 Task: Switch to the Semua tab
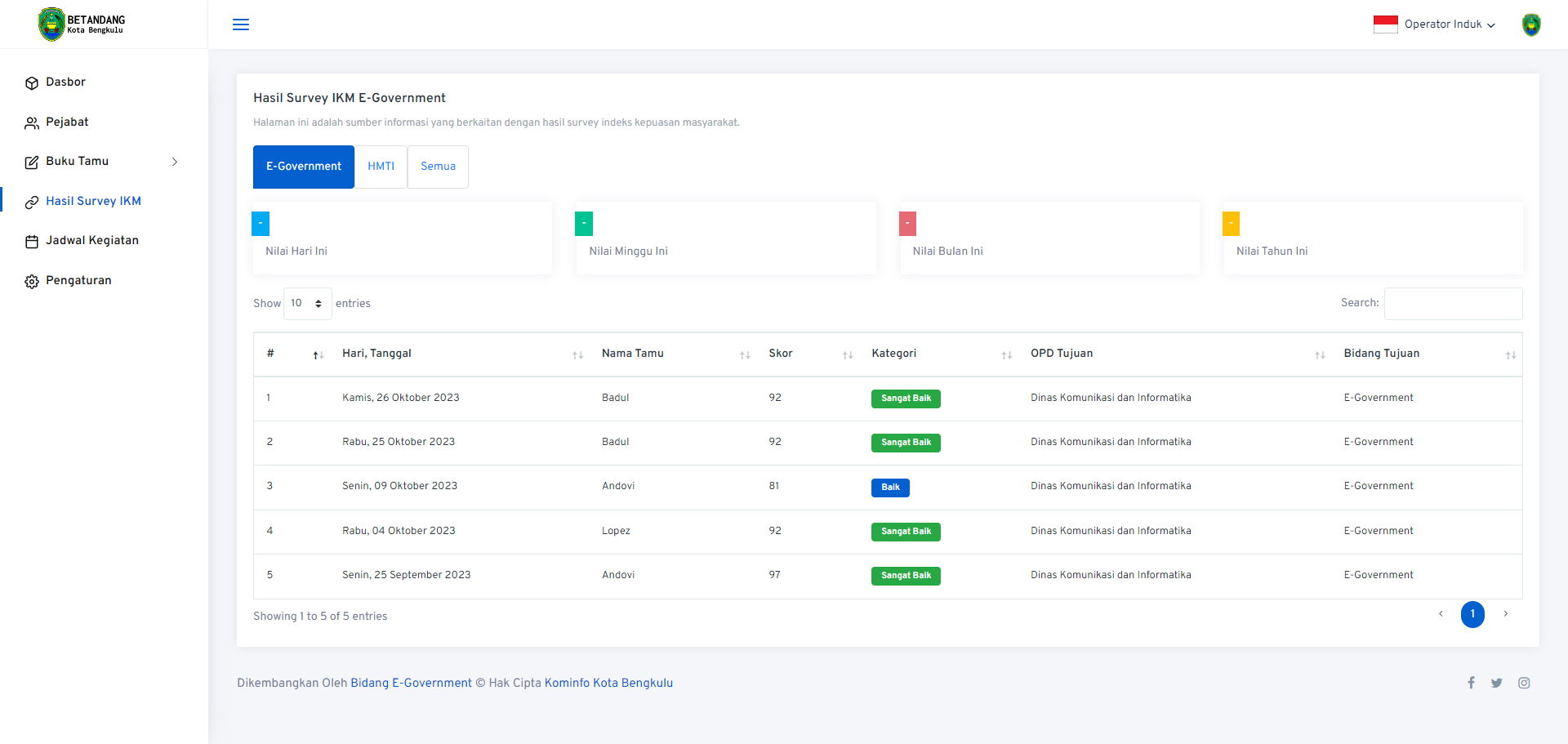tap(438, 167)
